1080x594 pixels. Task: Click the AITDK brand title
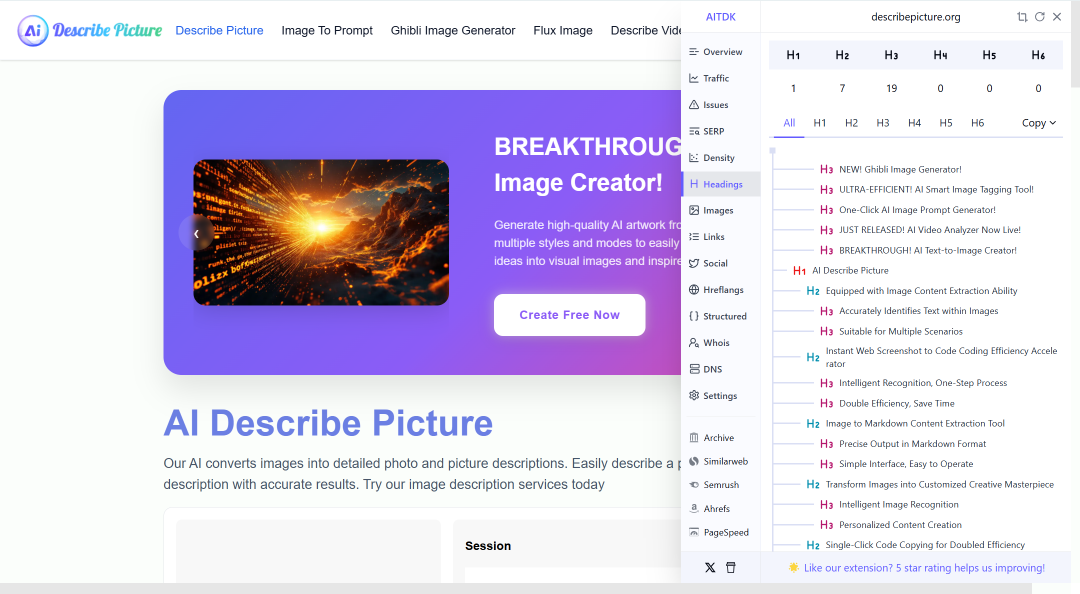(720, 17)
